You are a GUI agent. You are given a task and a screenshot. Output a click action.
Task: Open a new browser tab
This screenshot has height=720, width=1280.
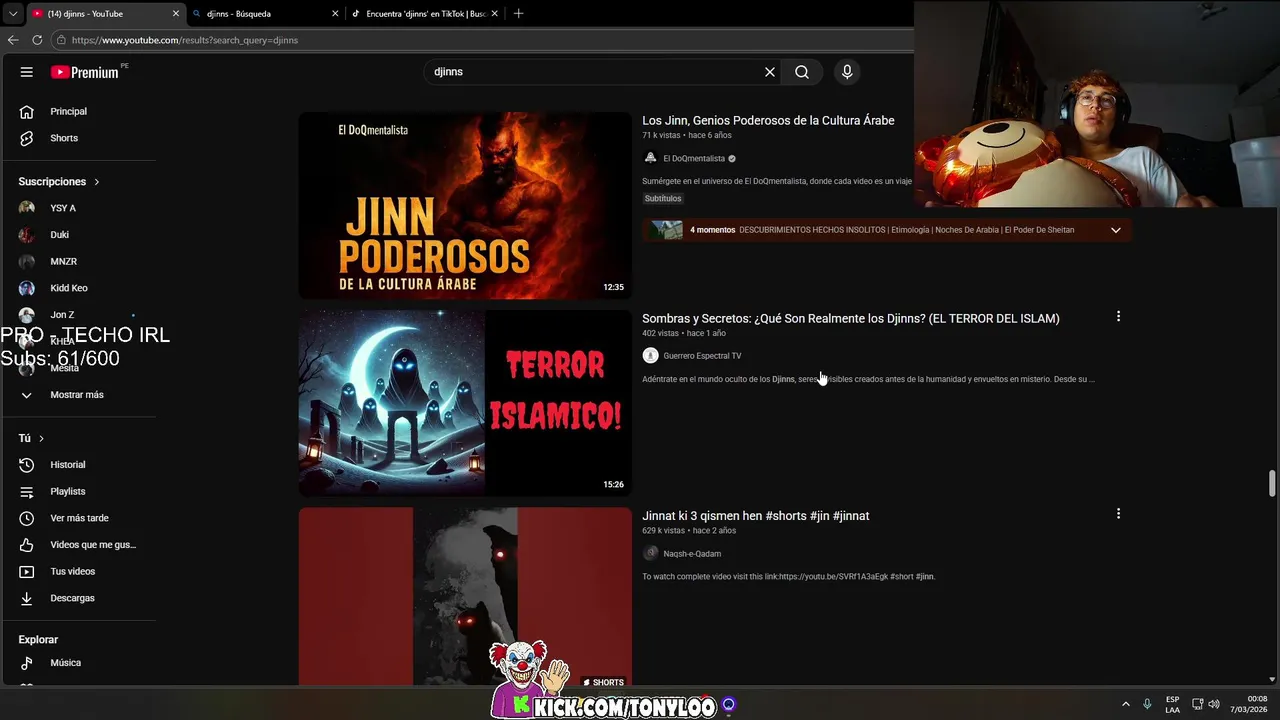click(x=519, y=14)
